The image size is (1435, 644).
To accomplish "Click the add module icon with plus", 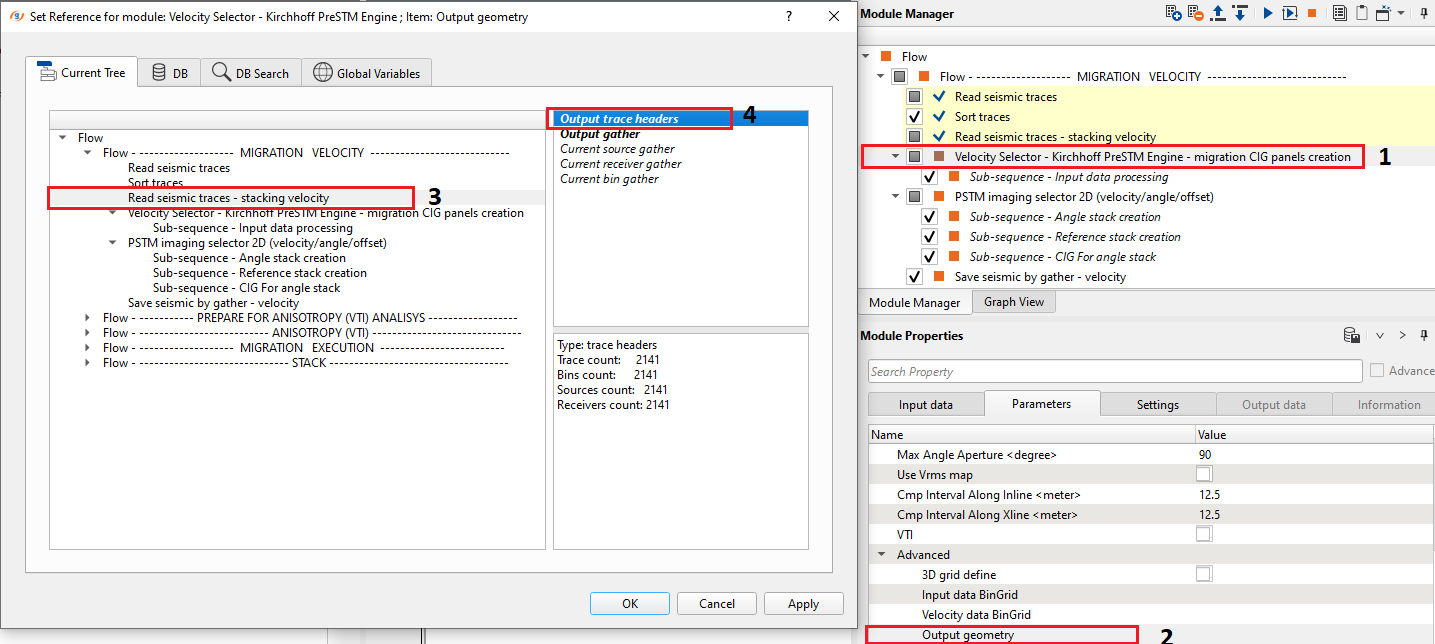I will (1175, 13).
